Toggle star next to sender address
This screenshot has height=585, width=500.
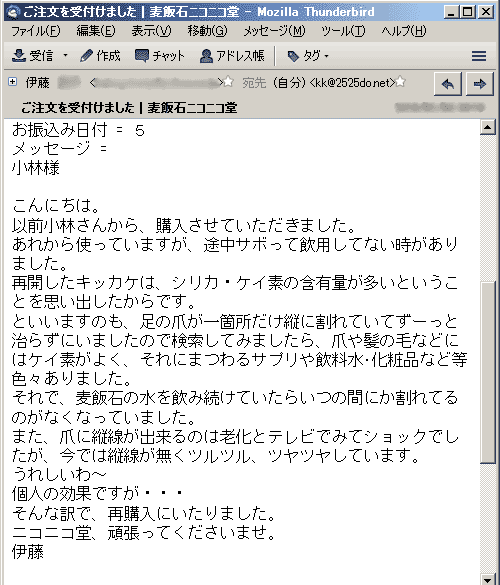coord(228,82)
